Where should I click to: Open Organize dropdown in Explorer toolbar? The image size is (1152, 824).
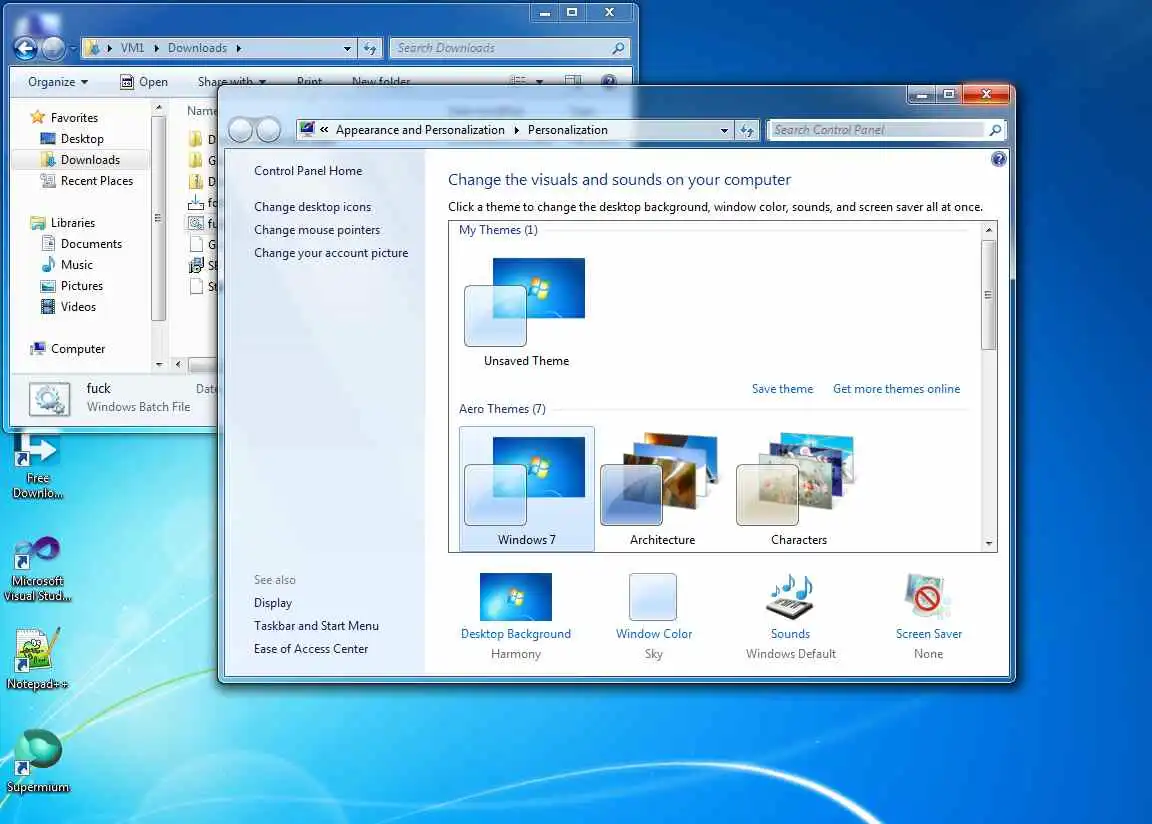tap(58, 82)
